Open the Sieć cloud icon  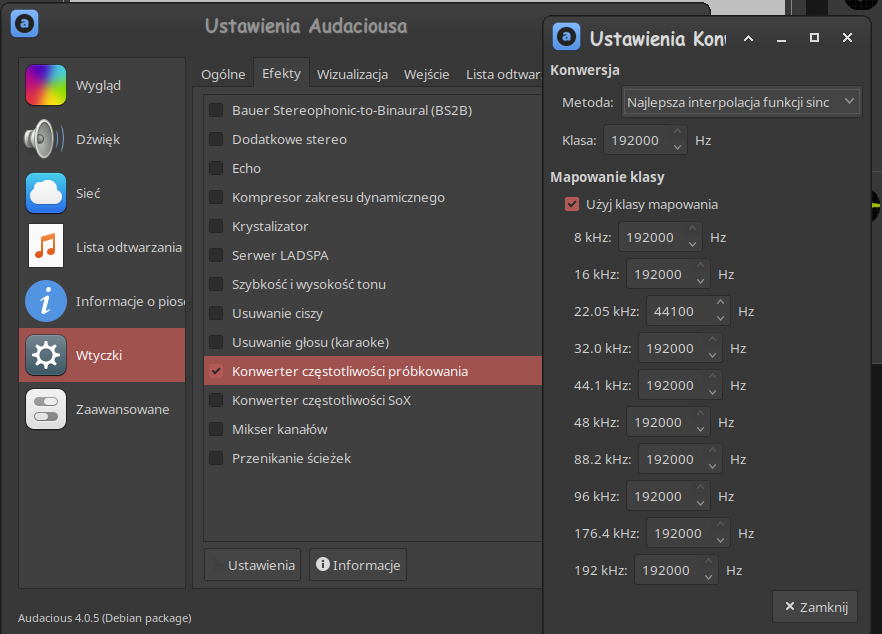pos(46,193)
